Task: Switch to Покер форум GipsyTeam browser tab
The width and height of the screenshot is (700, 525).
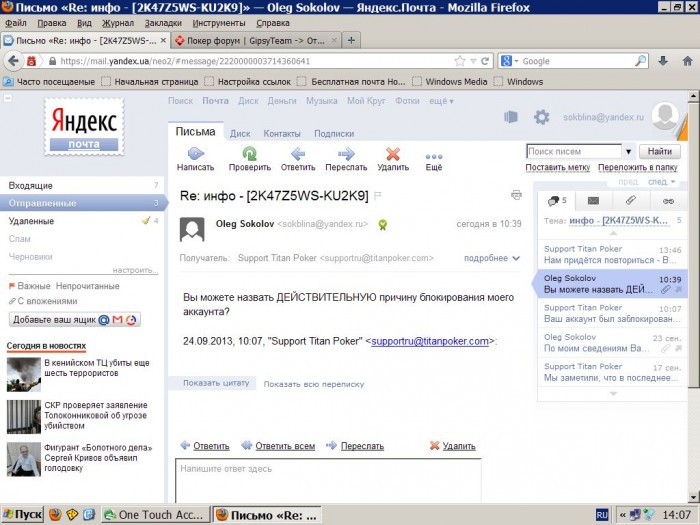Action: (x=256, y=41)
